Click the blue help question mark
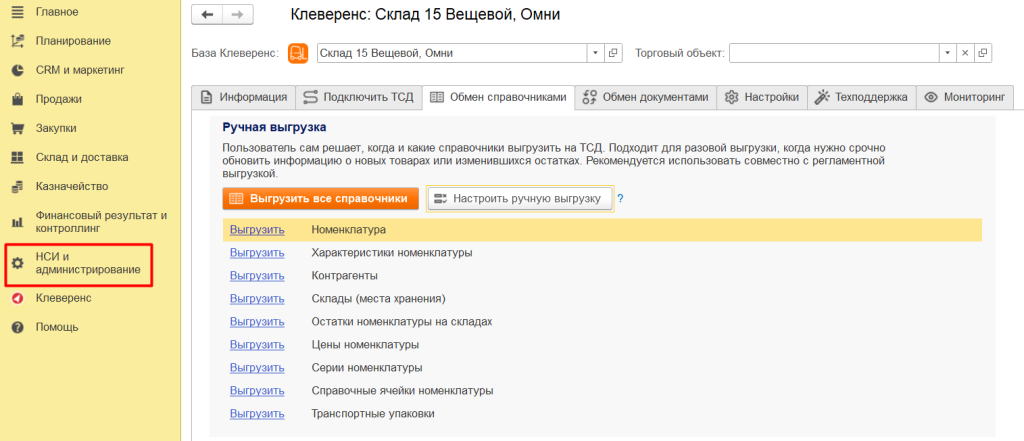Screen dimensions: 1024x441 coord(620,199)
